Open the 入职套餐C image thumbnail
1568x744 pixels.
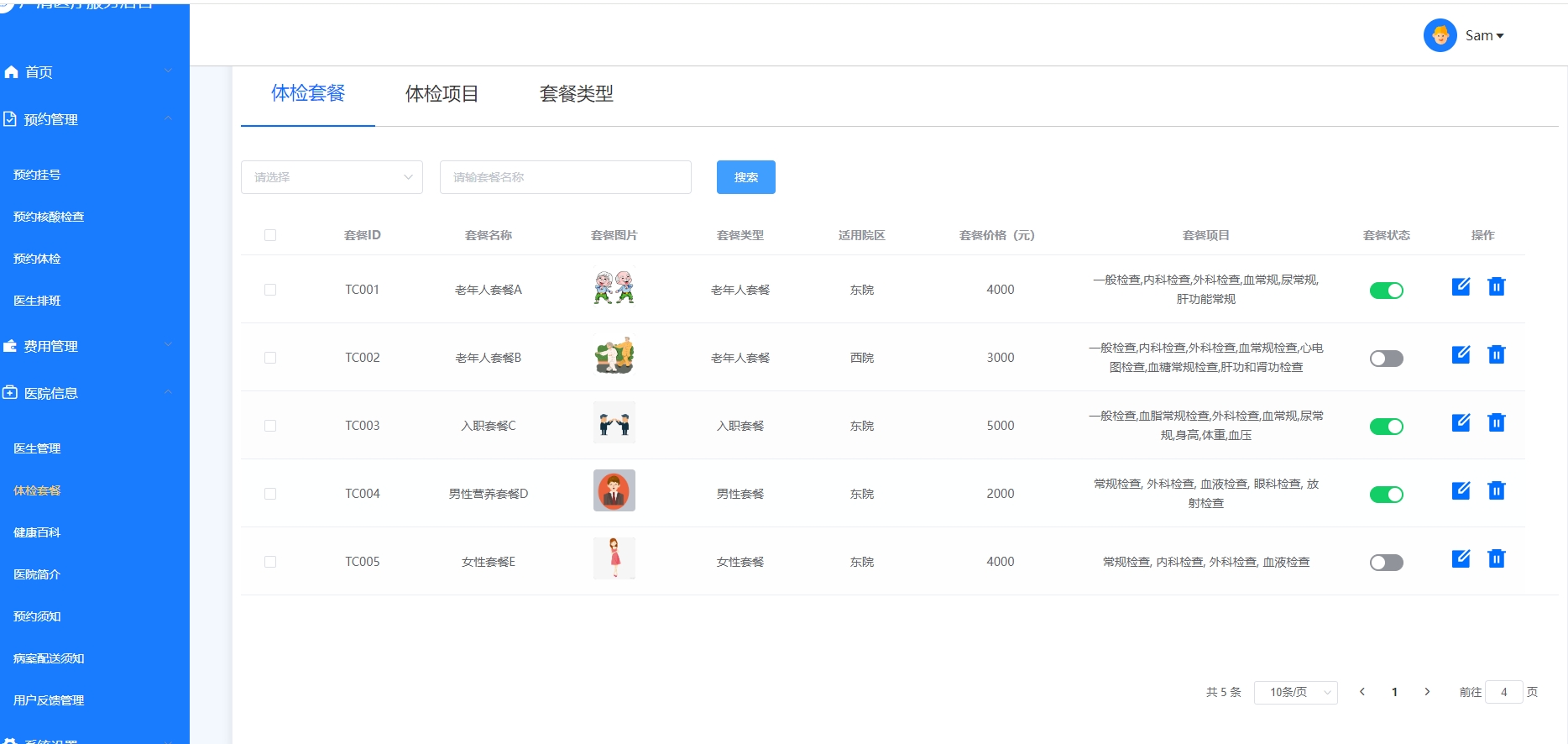614,422
